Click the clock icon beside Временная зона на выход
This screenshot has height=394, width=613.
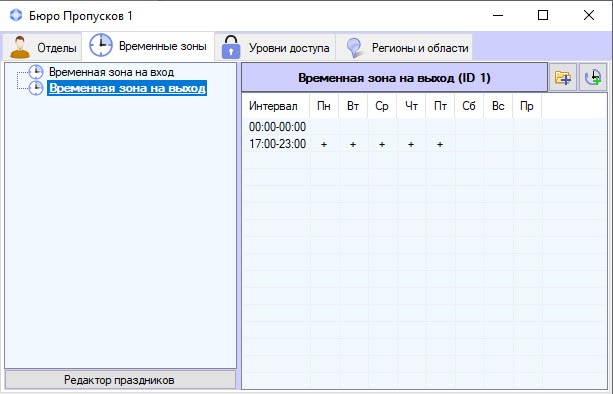pyautogui.click(x=36, y=88)
